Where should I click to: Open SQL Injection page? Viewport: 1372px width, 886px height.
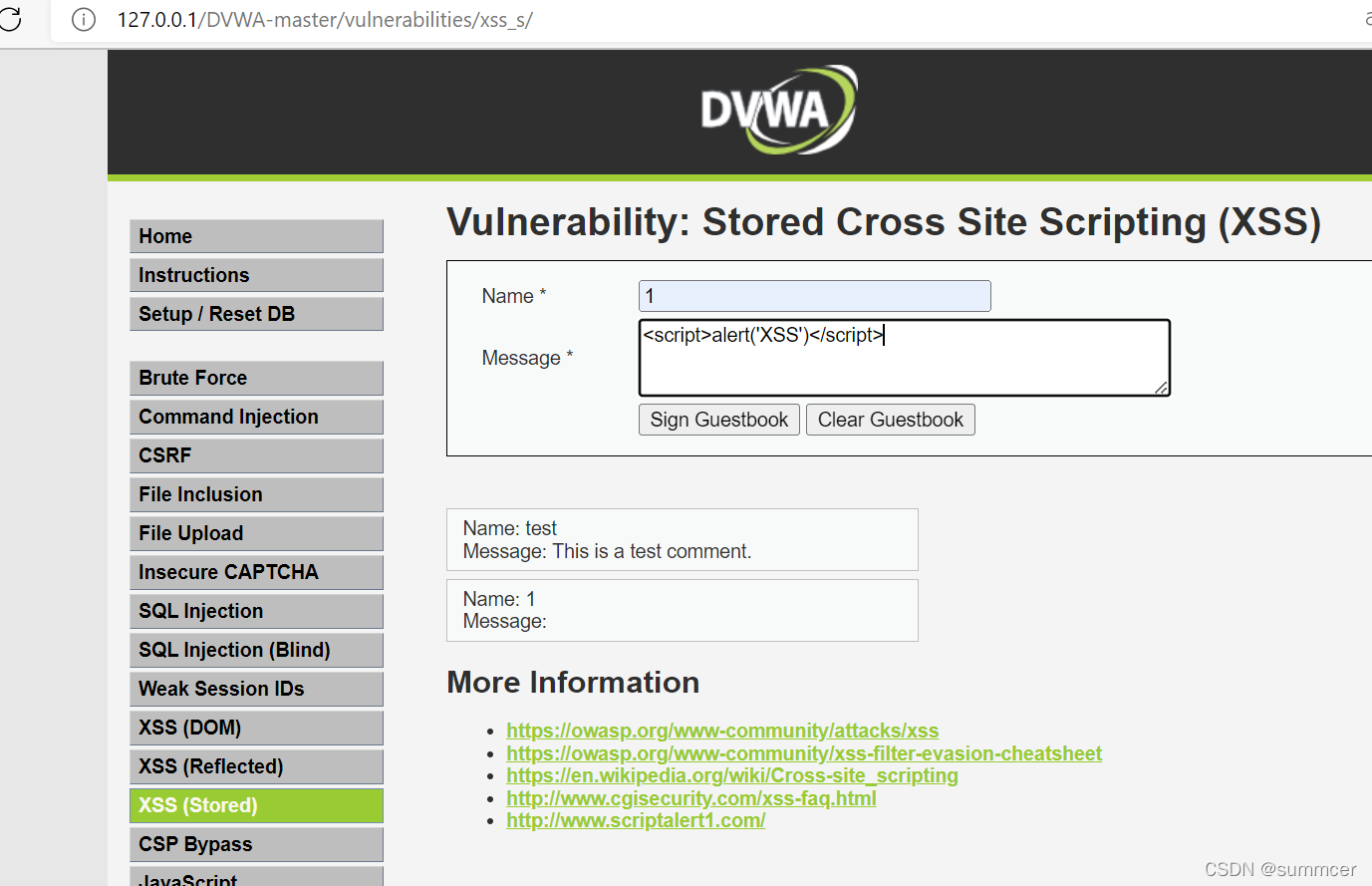[256, 611]
